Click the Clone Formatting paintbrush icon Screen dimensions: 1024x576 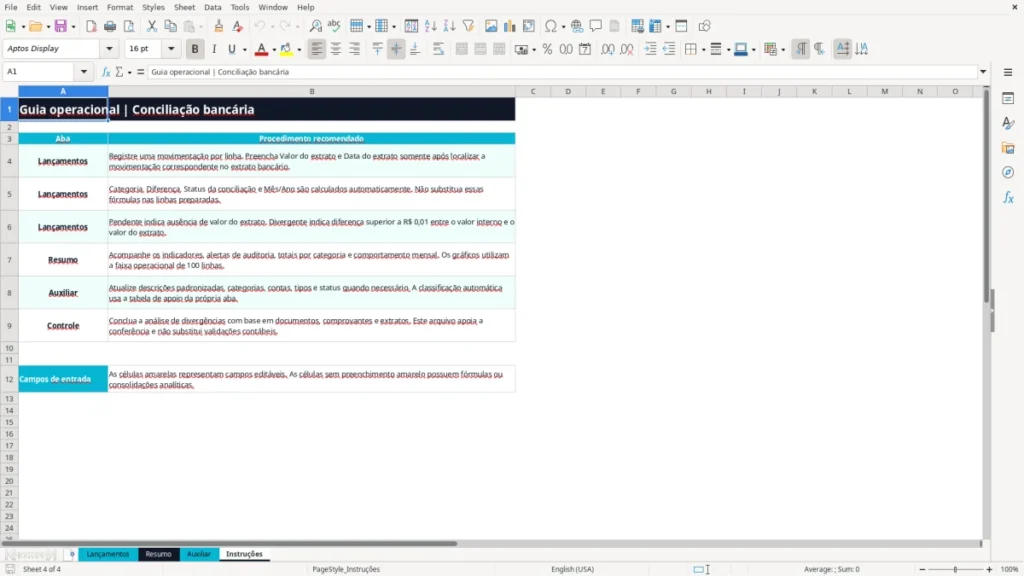(x=218, y=26)
